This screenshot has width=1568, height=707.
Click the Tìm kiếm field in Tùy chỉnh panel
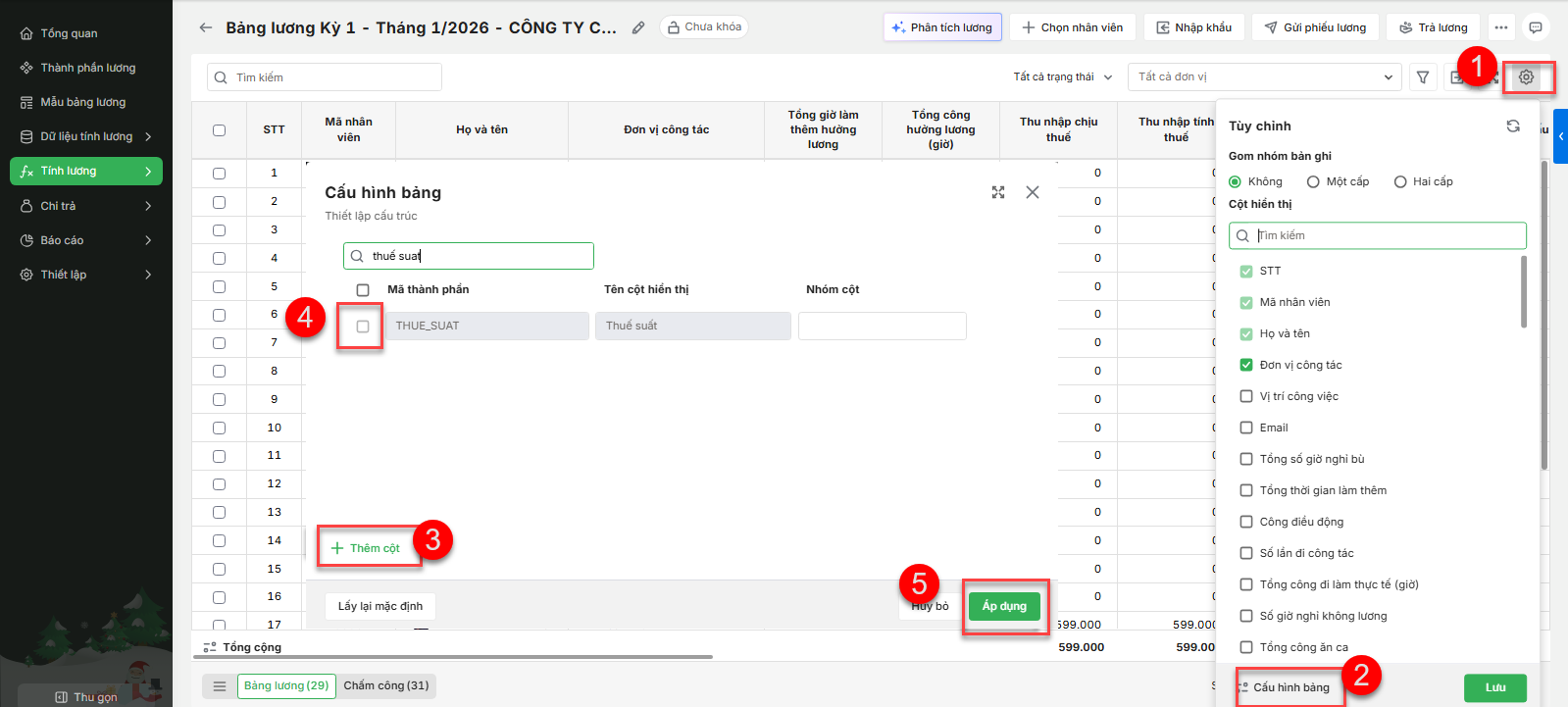click(1378, 235)
